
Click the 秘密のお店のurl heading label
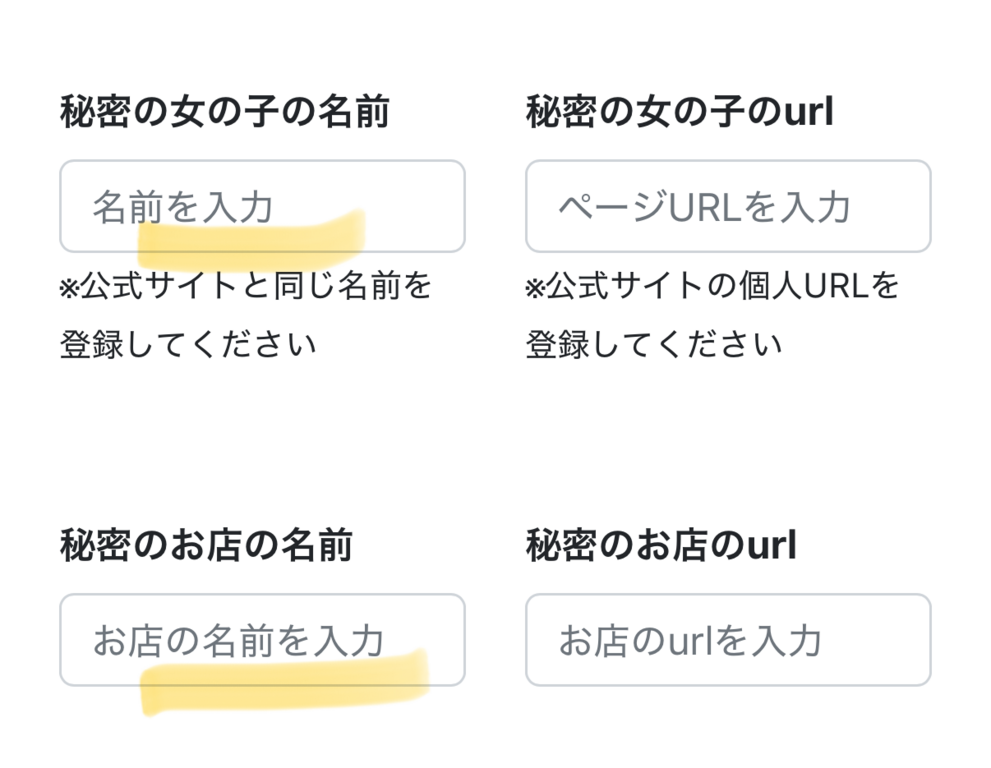pyautogui.click(x=661, y=546)
